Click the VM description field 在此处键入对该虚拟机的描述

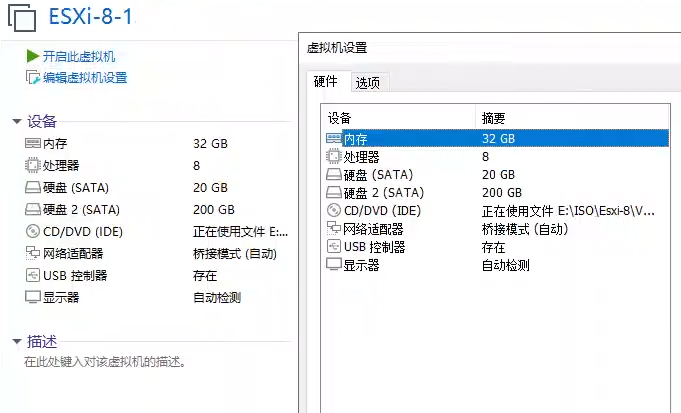[x=105, y=362]
